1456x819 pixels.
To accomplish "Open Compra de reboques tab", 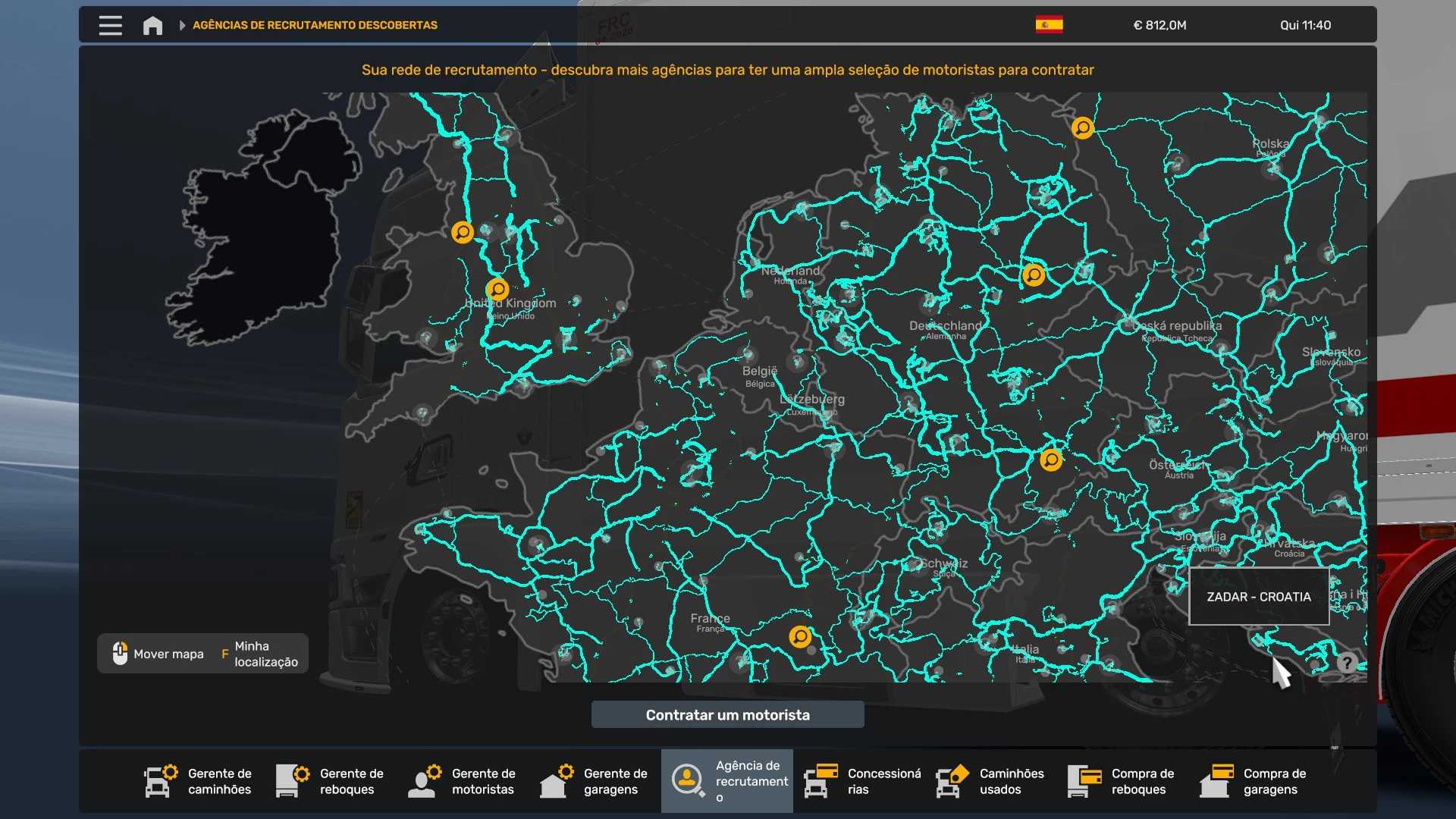I will coord(1122,781).
